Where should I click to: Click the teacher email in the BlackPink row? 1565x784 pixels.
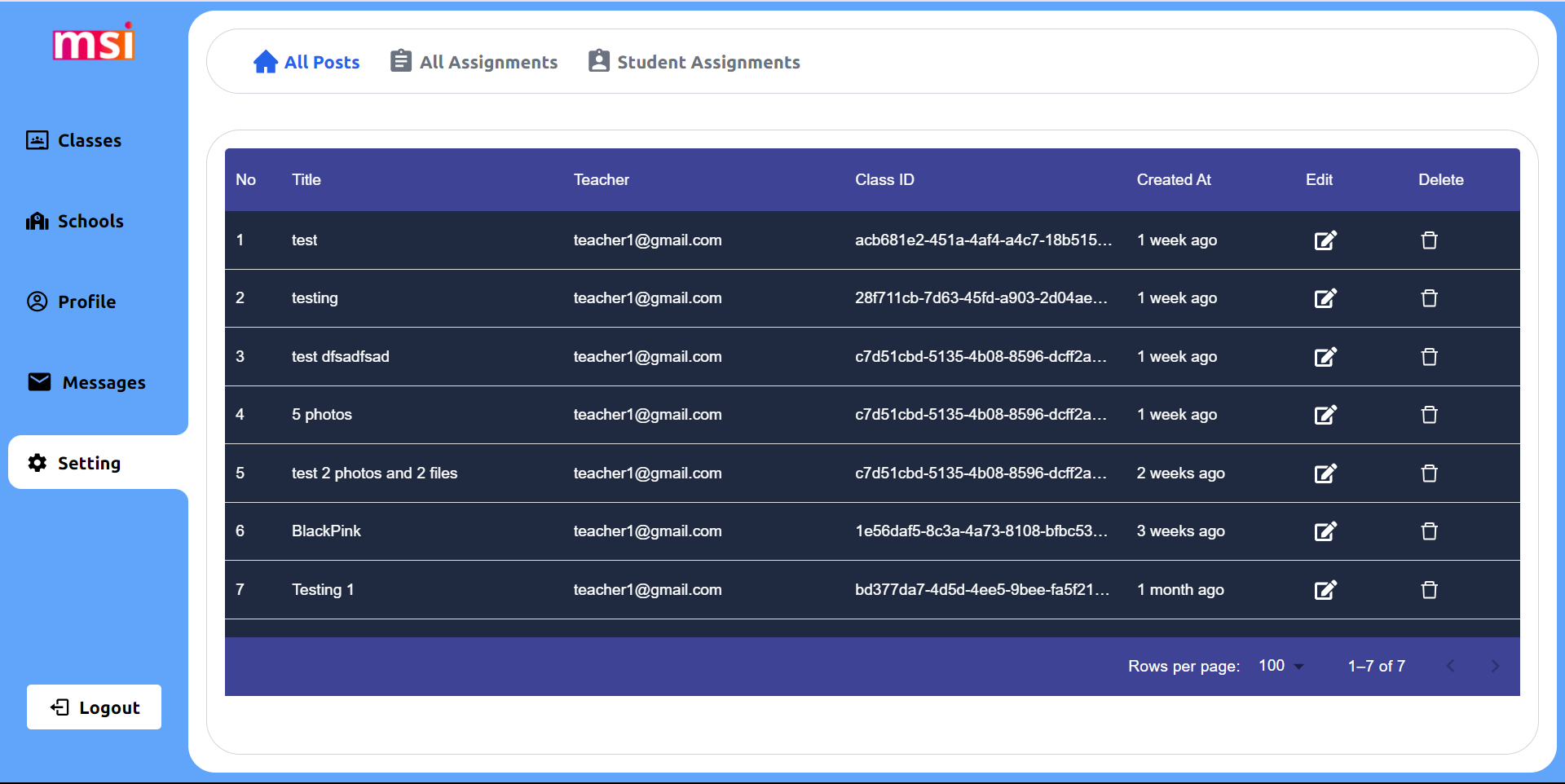point(647,531)
